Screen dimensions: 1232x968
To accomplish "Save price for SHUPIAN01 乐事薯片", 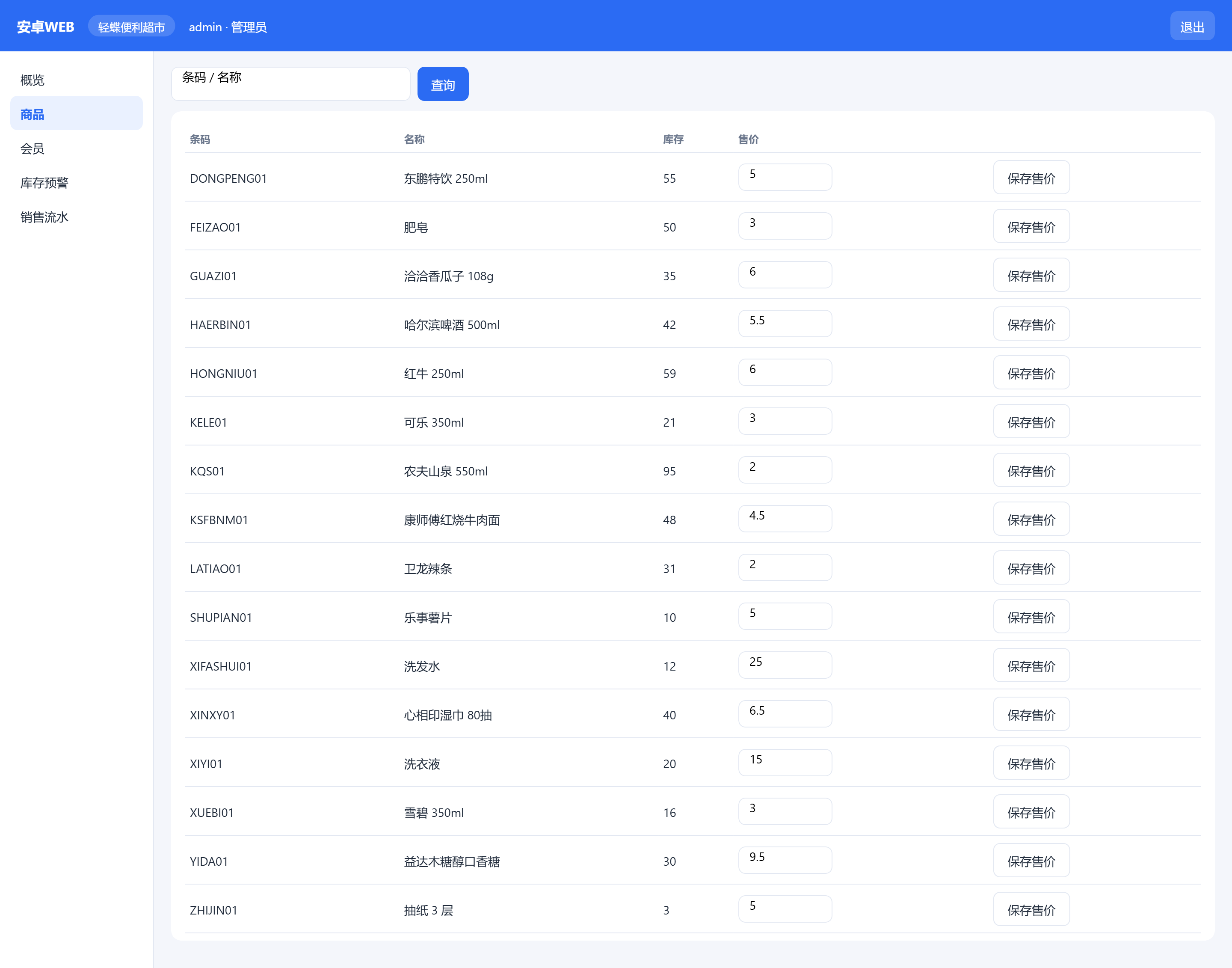I will pos(1031,617).
